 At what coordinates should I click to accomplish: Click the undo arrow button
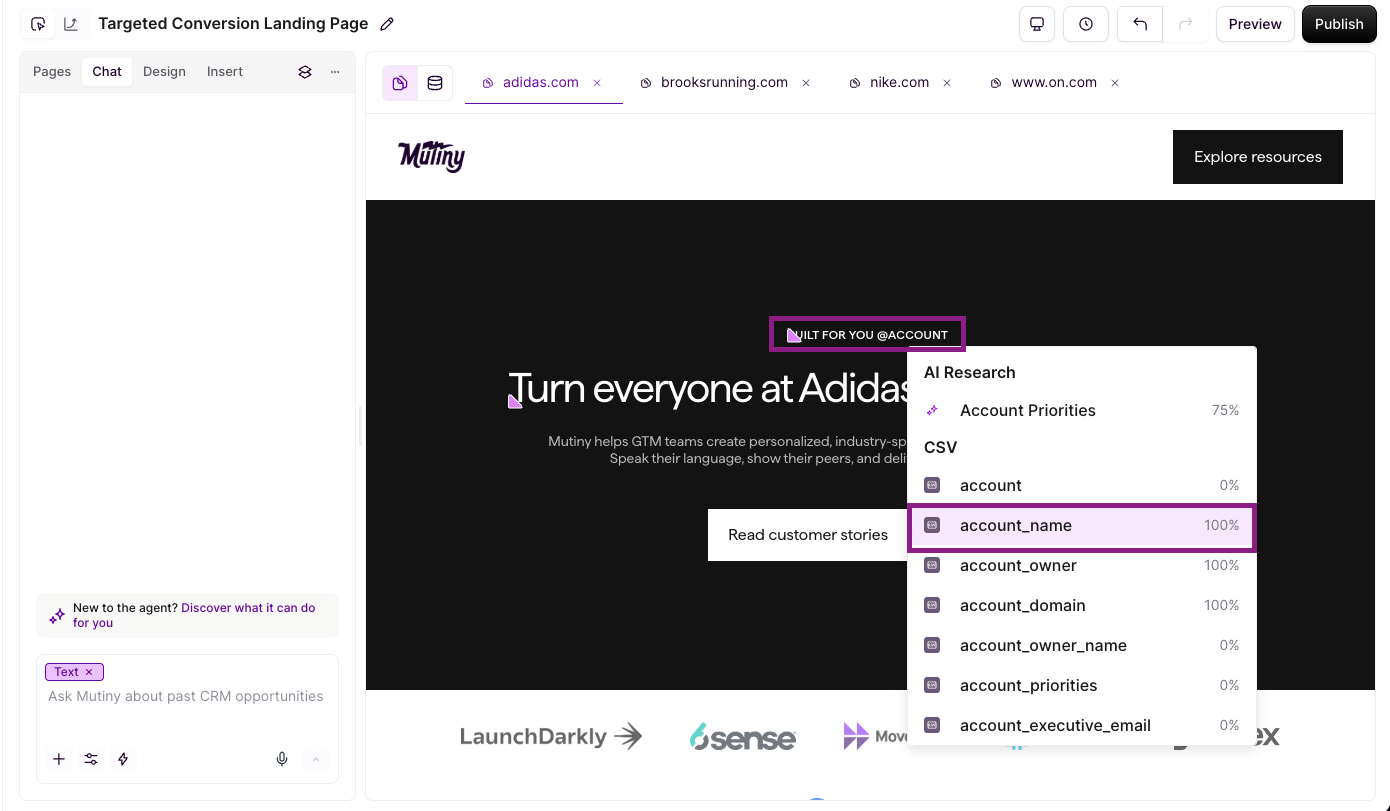(x=1140, y=24)
